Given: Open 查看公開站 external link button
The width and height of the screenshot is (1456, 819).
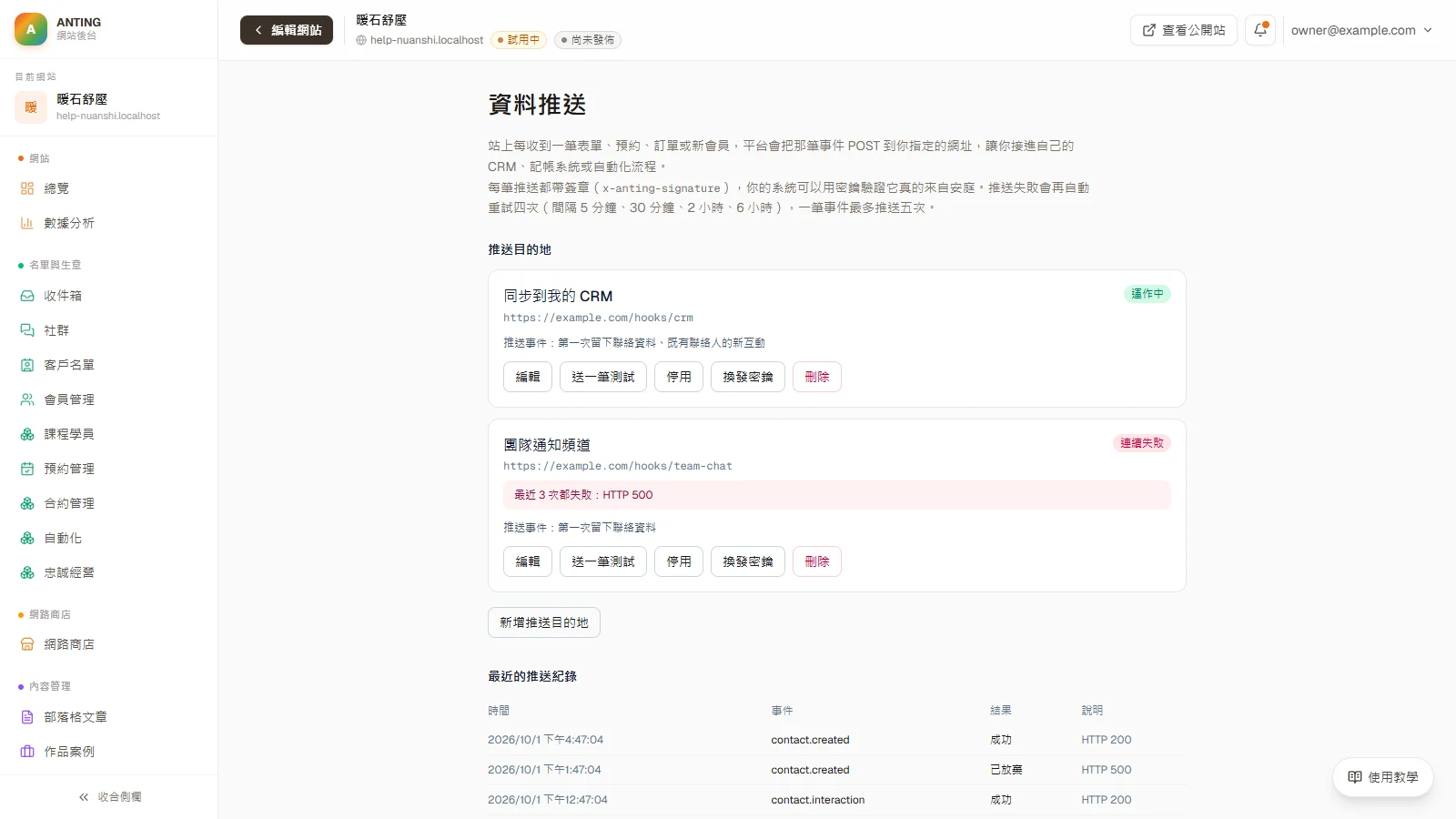Looking at the screenshot, I should pos(1184,30).
